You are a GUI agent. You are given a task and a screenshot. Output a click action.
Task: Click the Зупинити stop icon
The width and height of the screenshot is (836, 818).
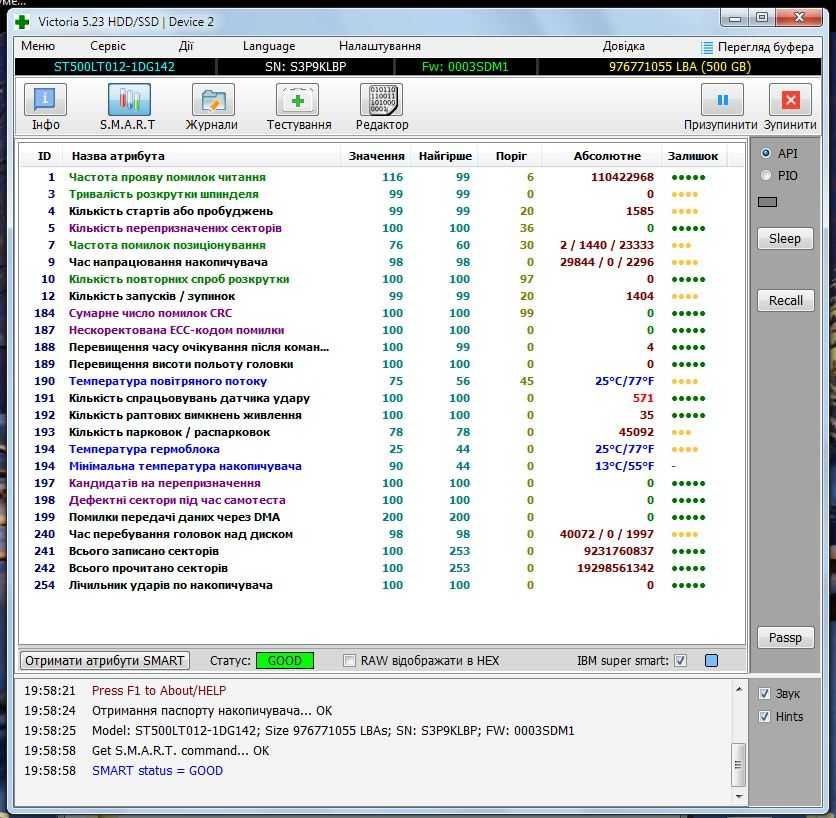(791, 100)
